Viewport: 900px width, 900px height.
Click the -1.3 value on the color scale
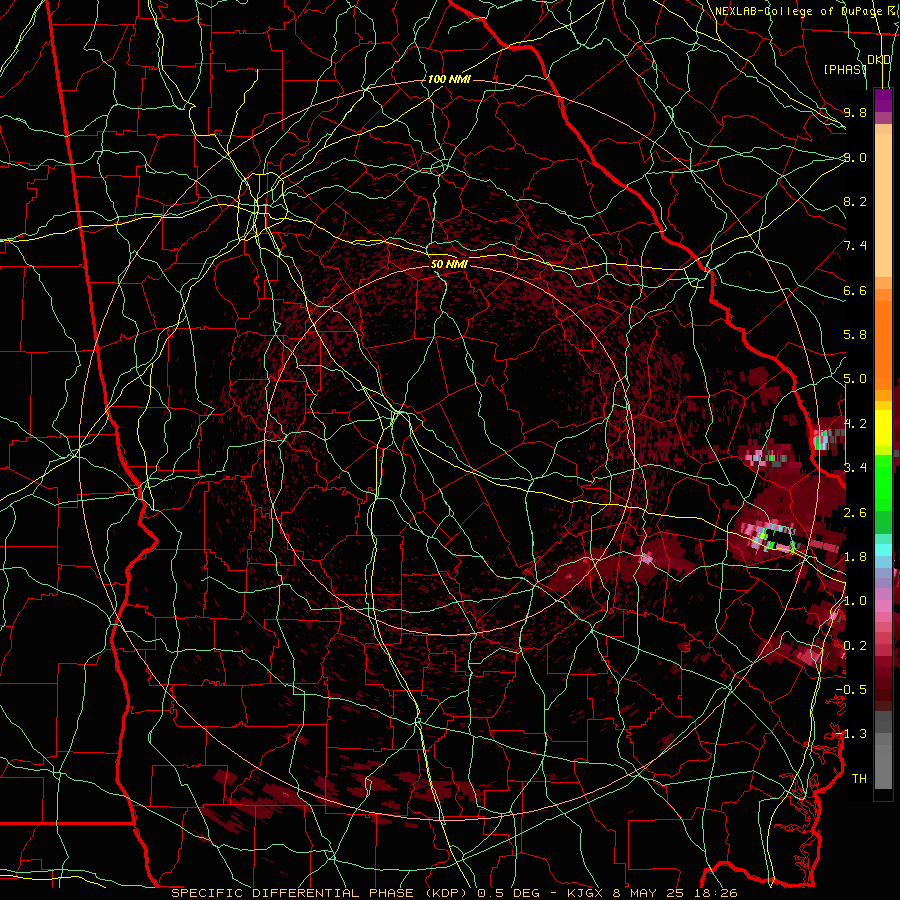(x=851, y=734)
